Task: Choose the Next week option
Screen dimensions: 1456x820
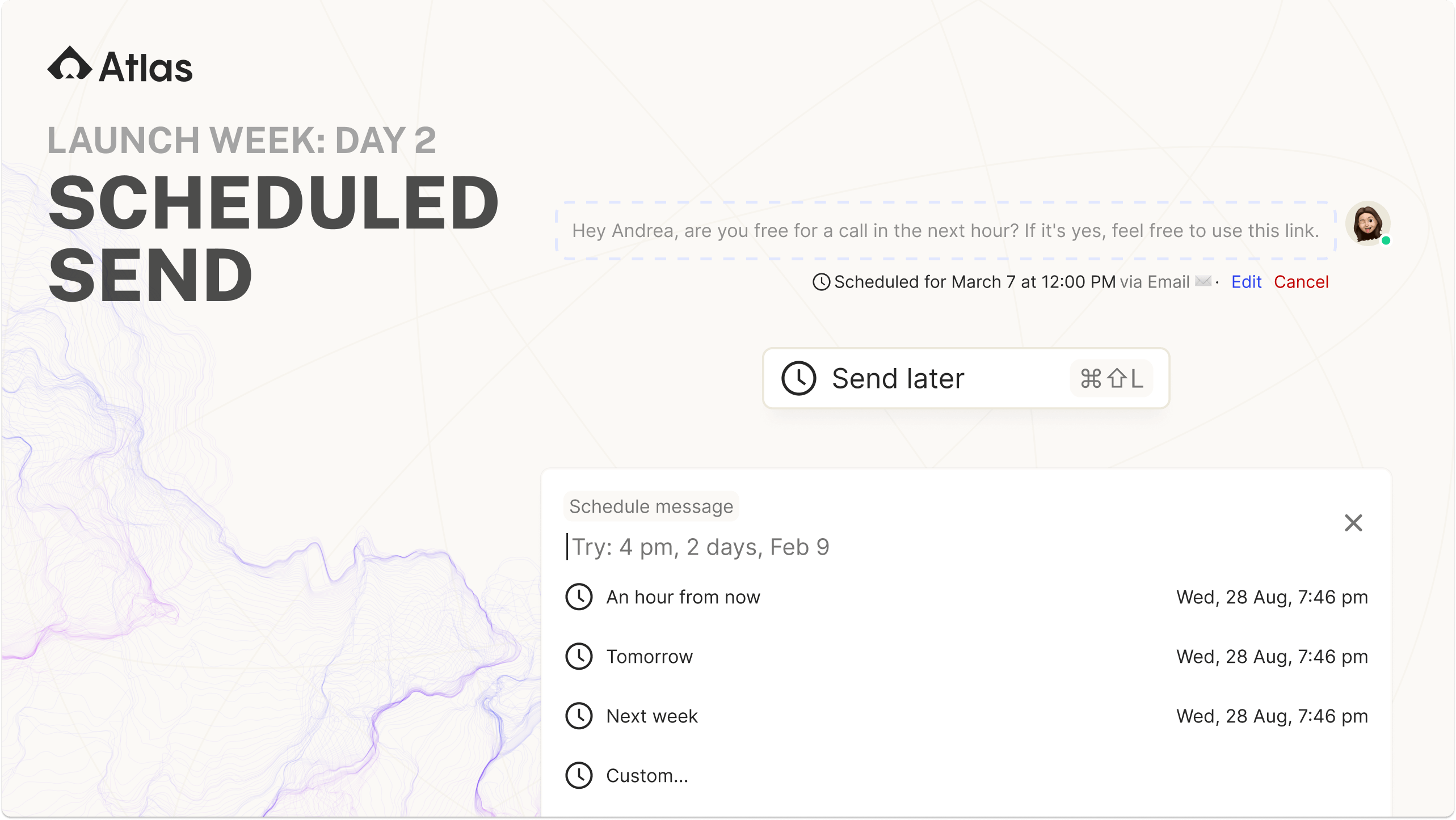Action: click(966, 716)
